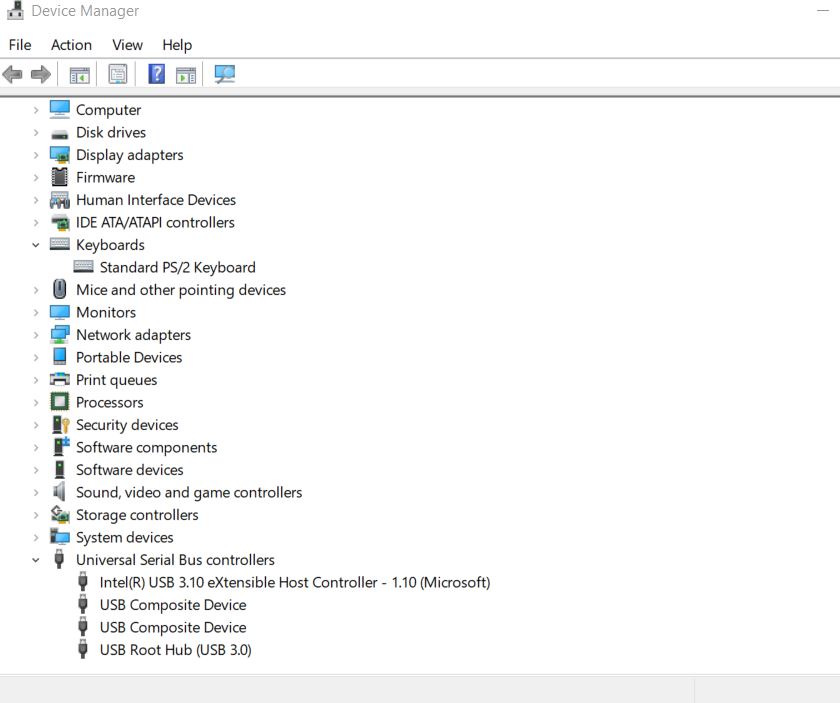
Task: Click the Network adapters icon
Action: [x=59, y=334]
